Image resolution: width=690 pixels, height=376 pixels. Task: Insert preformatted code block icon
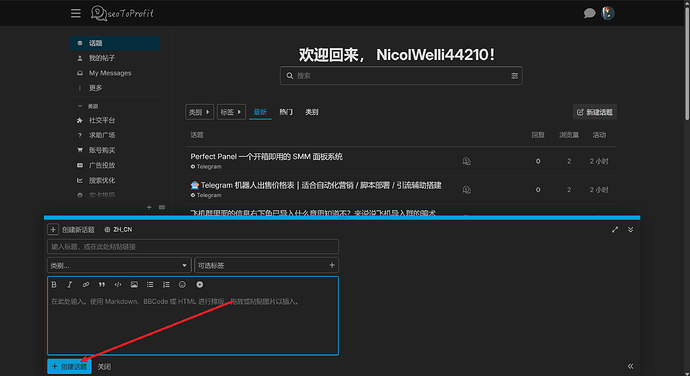118,285
